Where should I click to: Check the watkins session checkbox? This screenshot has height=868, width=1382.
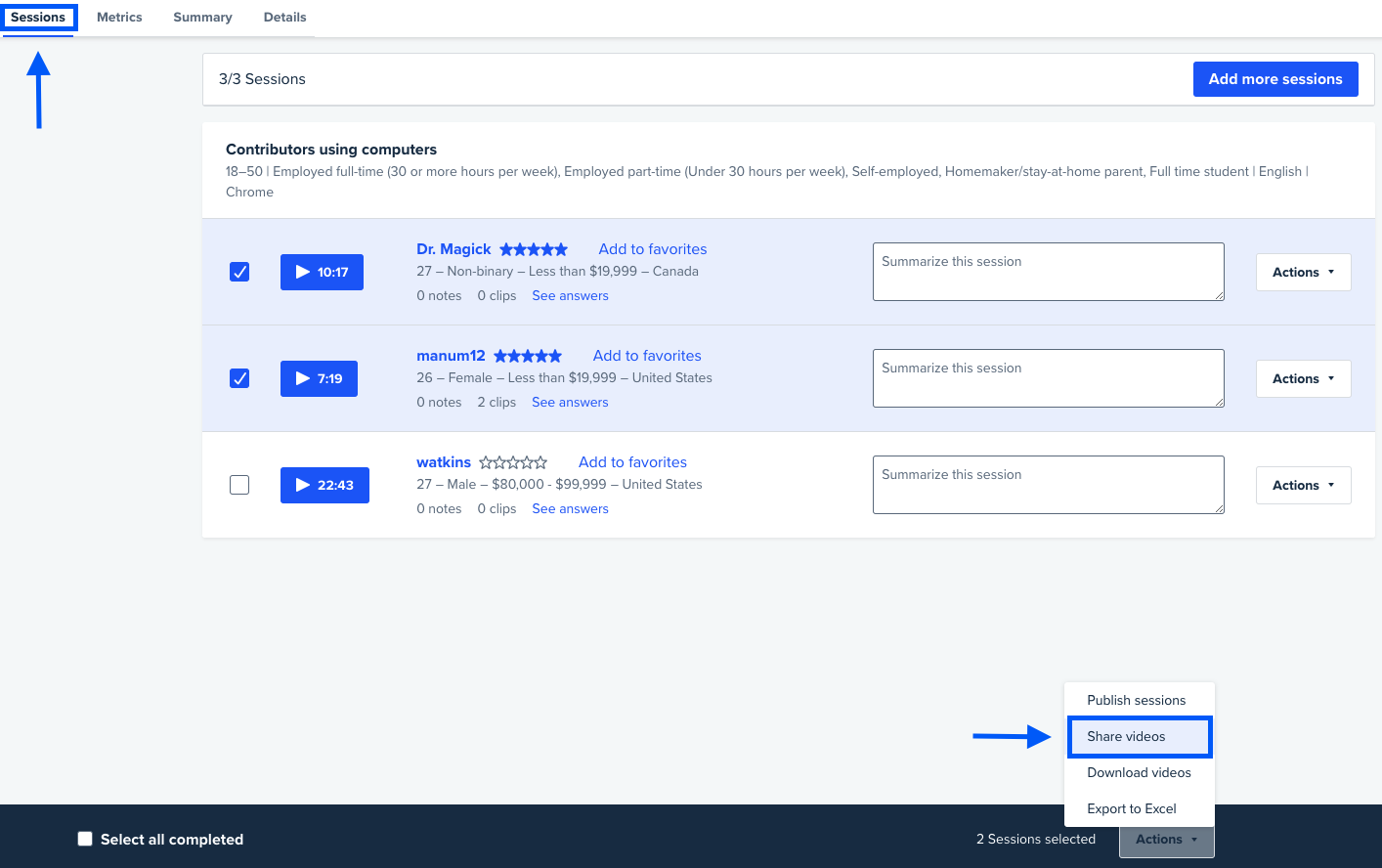coord(239,485)
